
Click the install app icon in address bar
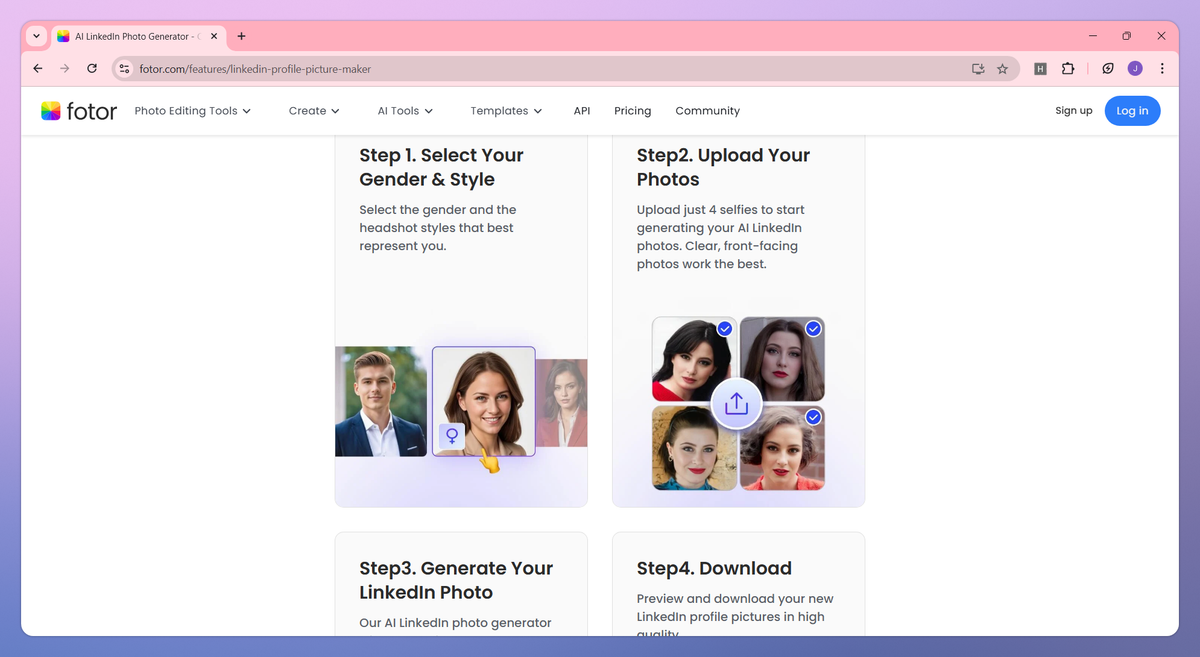(978, 69)
